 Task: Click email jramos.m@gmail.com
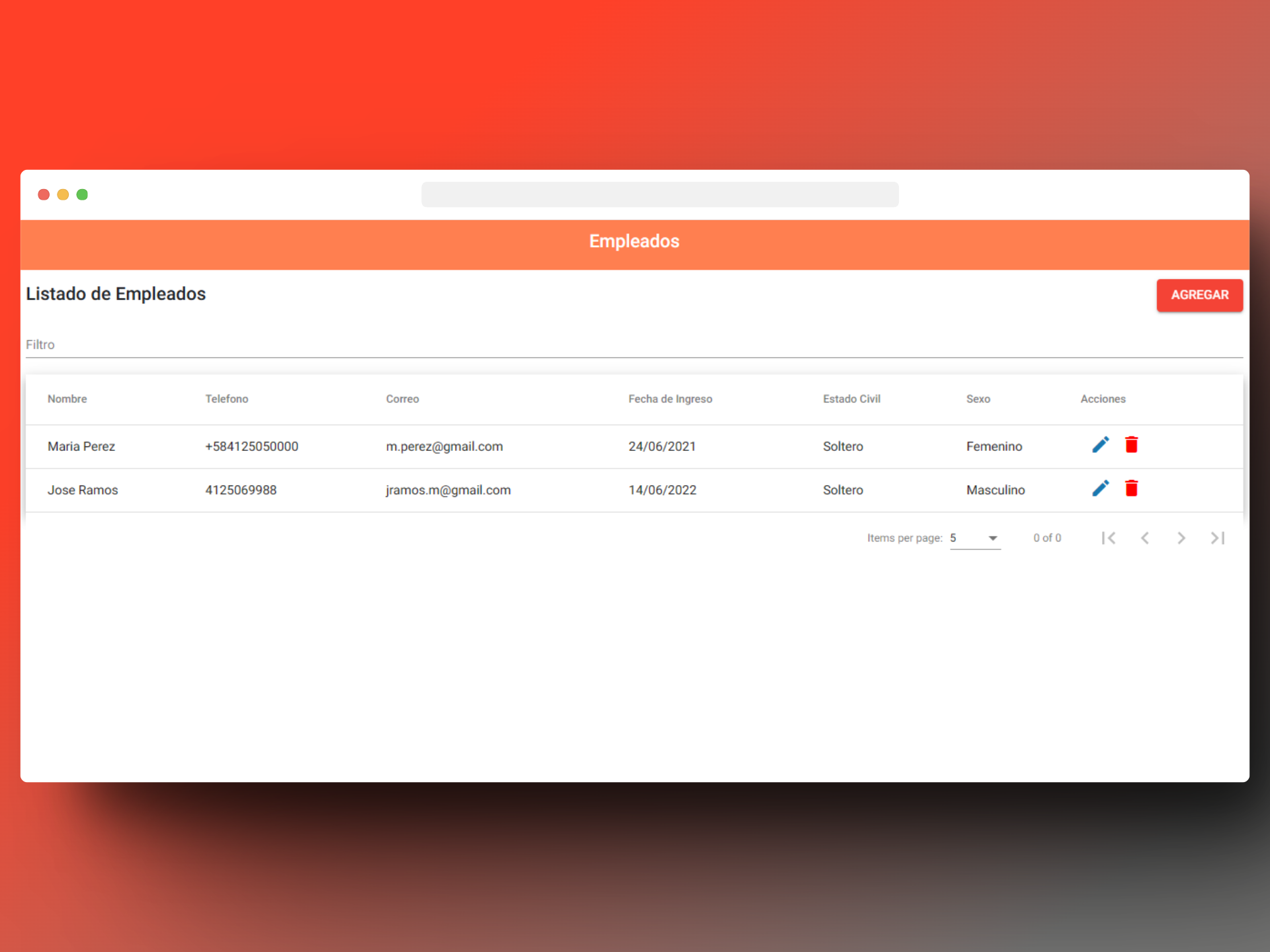[448, 490]
